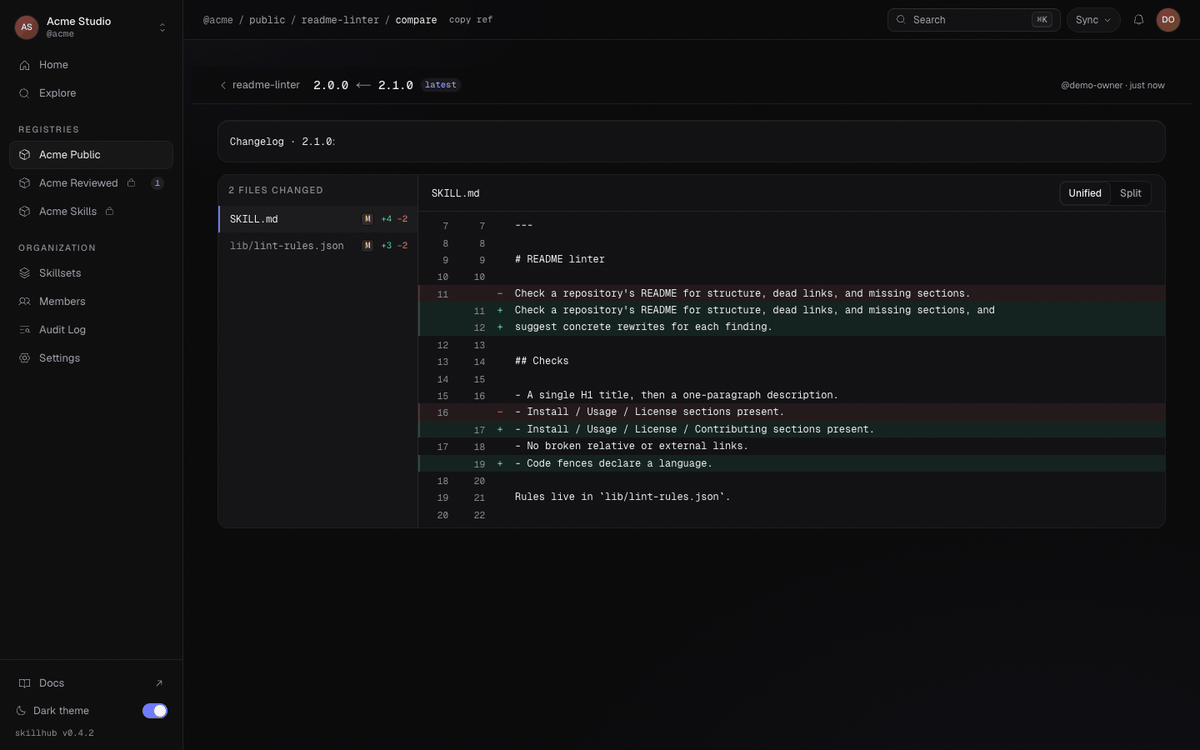This screenshot has height=750, width=1200.
Task: Open the Home sidebar item
Action: pos(91,65)
